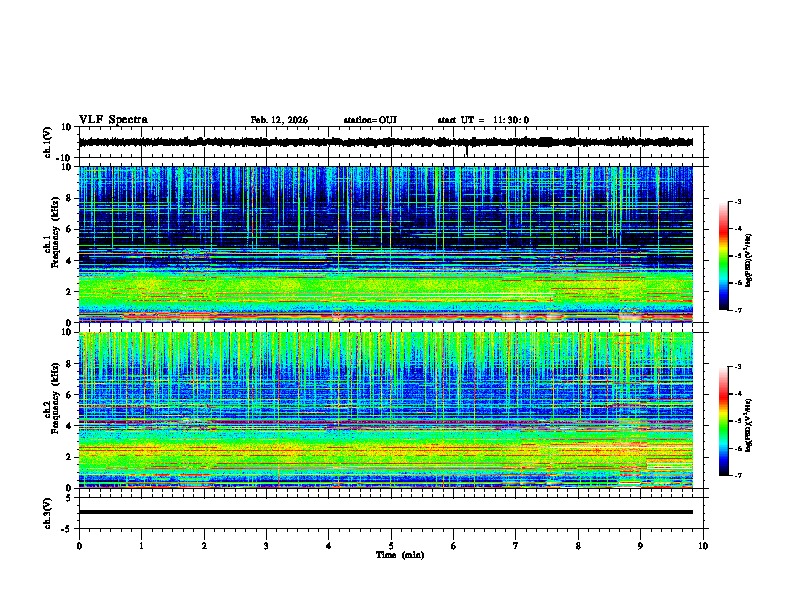Click the -7 label on ch.1 color bar
The image size is (792, 612).
tap(738, 310)
